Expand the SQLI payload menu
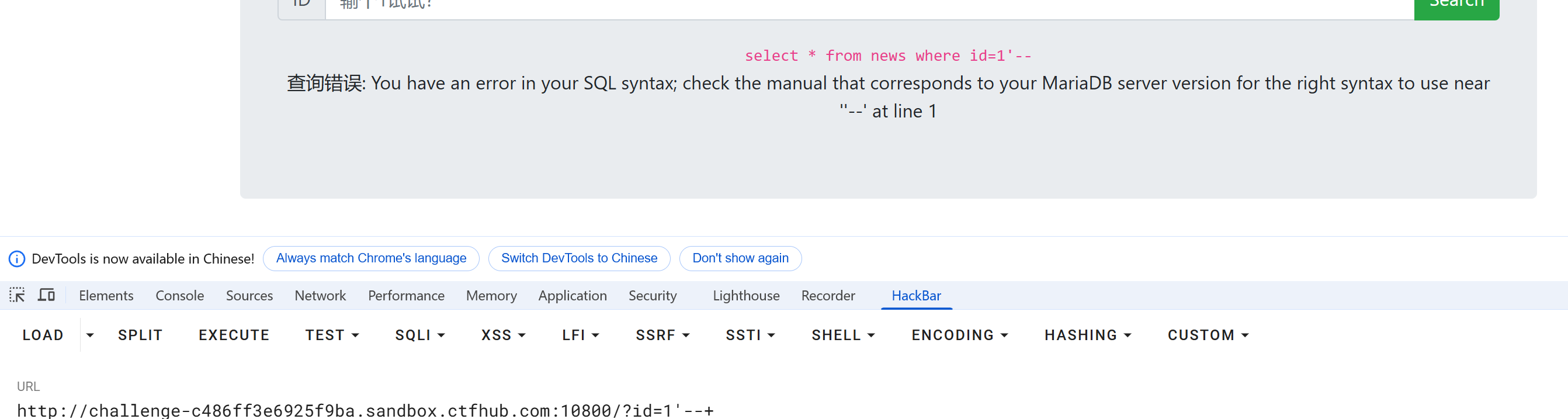The height and width of the screenshot is (419, 1568). tap(420, 335)
